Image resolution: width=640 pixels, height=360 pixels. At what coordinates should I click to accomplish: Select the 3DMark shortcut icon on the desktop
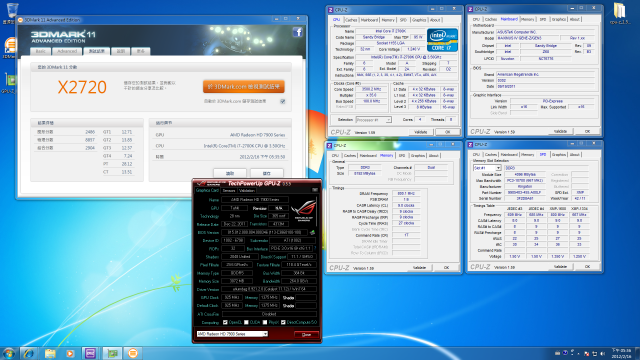click(x=9, y=45)
